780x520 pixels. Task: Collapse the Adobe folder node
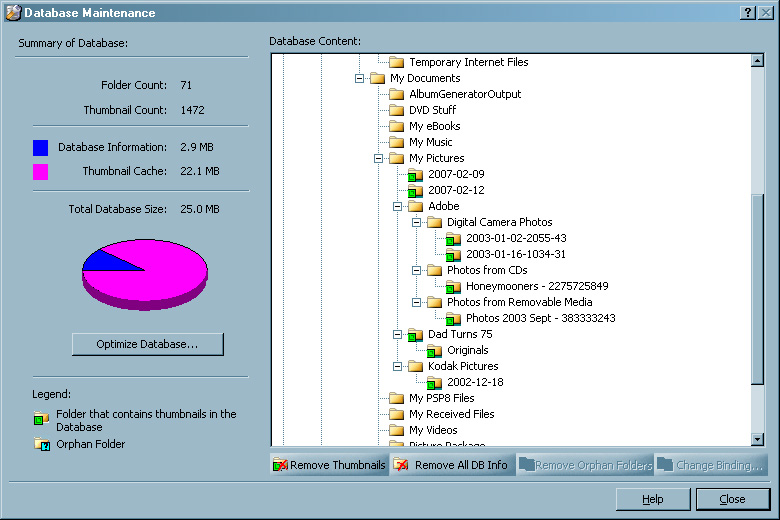pyautogui.click(x=398, y=206)
